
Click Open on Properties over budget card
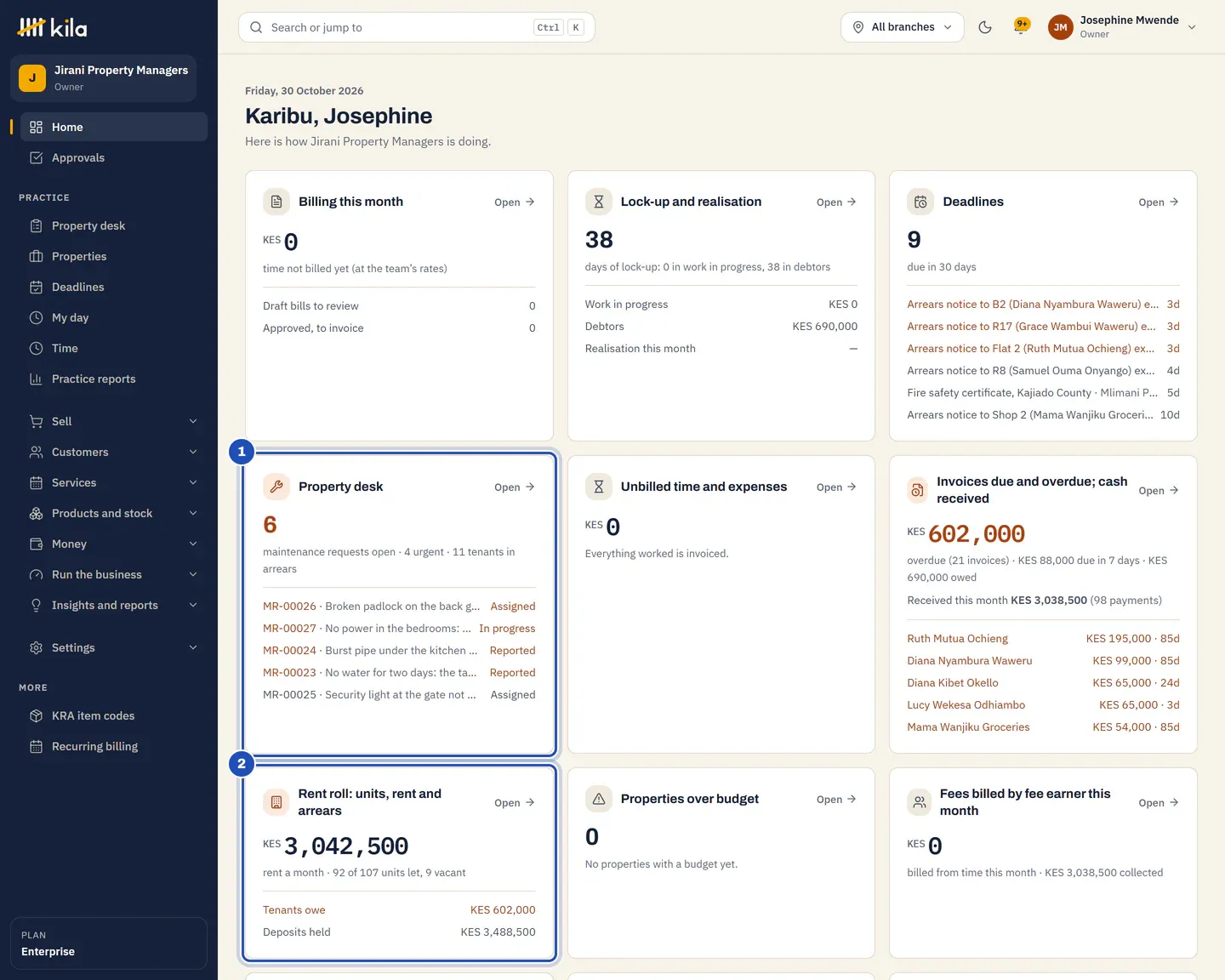(x=836, y=800)
